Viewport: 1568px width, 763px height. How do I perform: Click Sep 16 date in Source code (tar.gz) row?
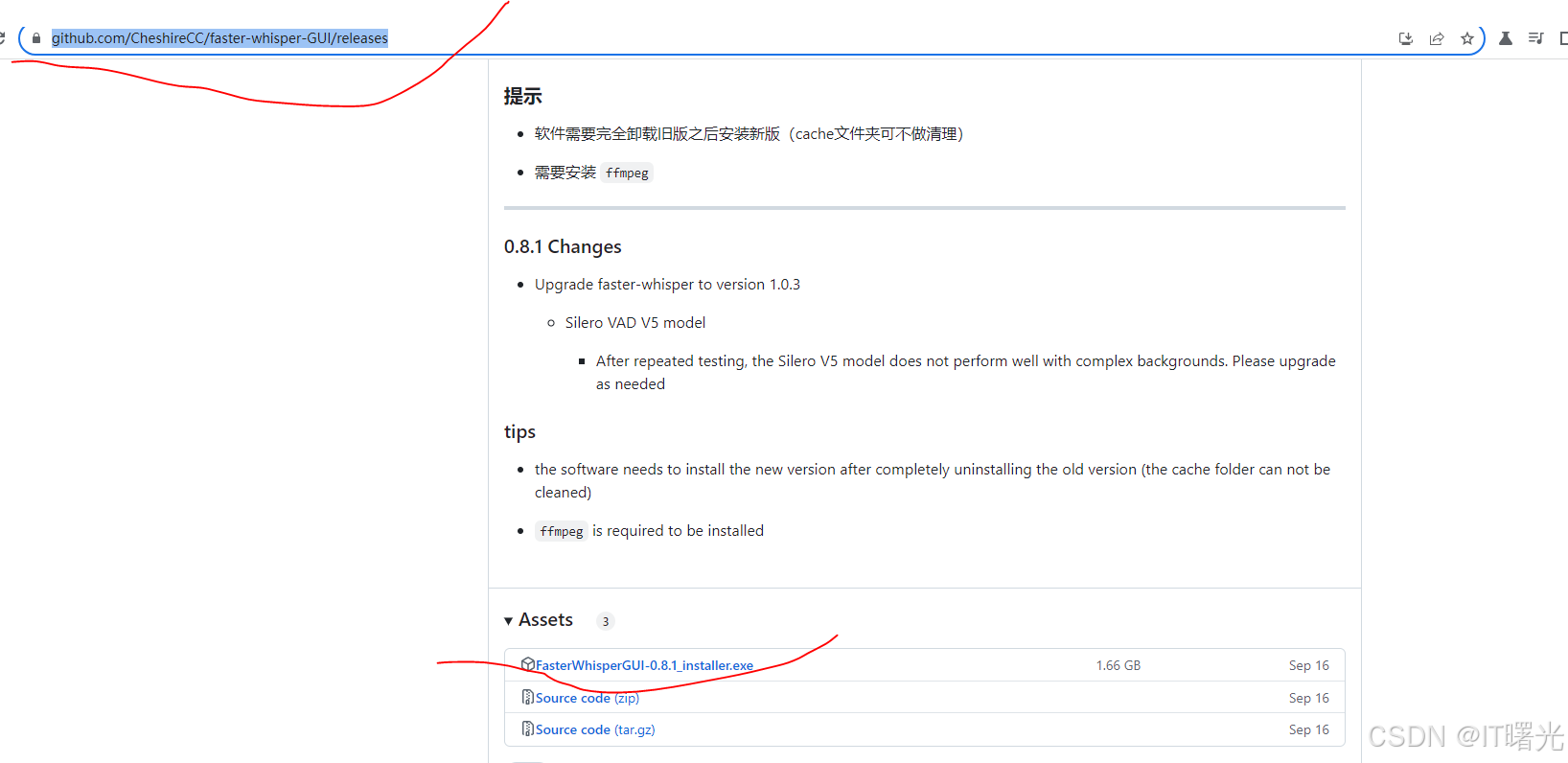click(x=1309, y=729)
